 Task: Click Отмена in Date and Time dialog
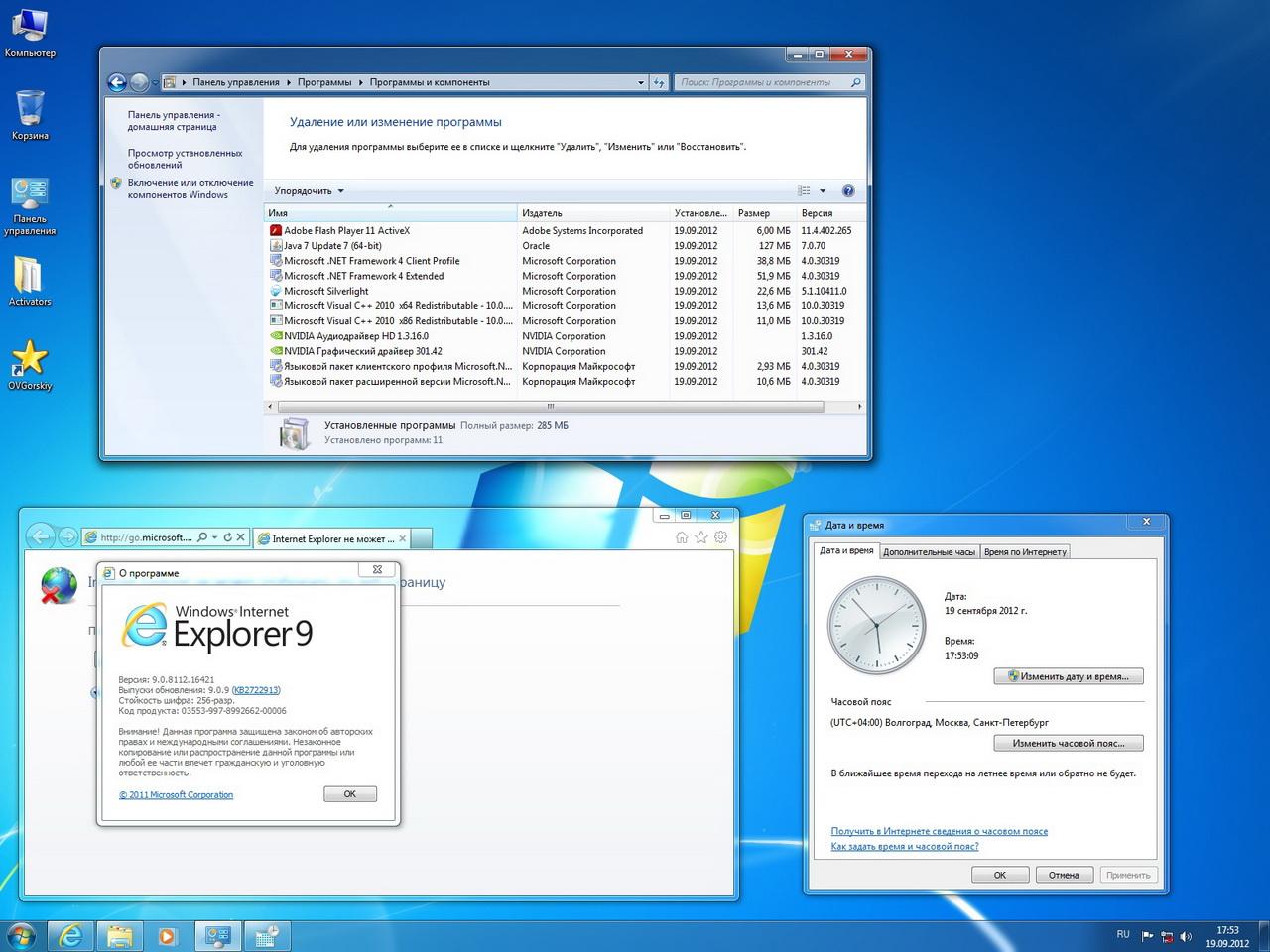1064,875
